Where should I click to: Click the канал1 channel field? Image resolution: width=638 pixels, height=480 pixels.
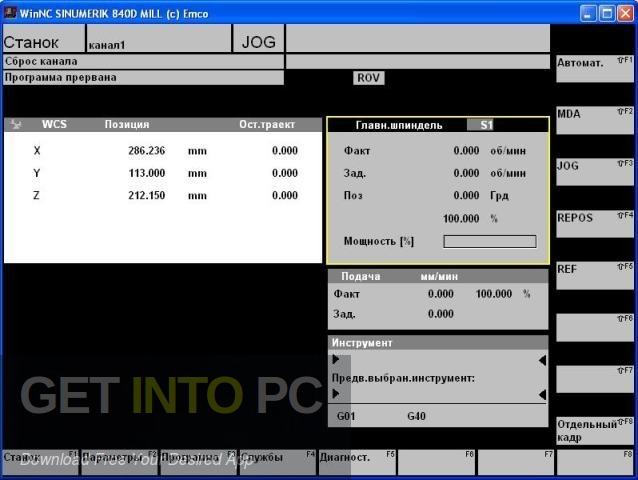159,38
